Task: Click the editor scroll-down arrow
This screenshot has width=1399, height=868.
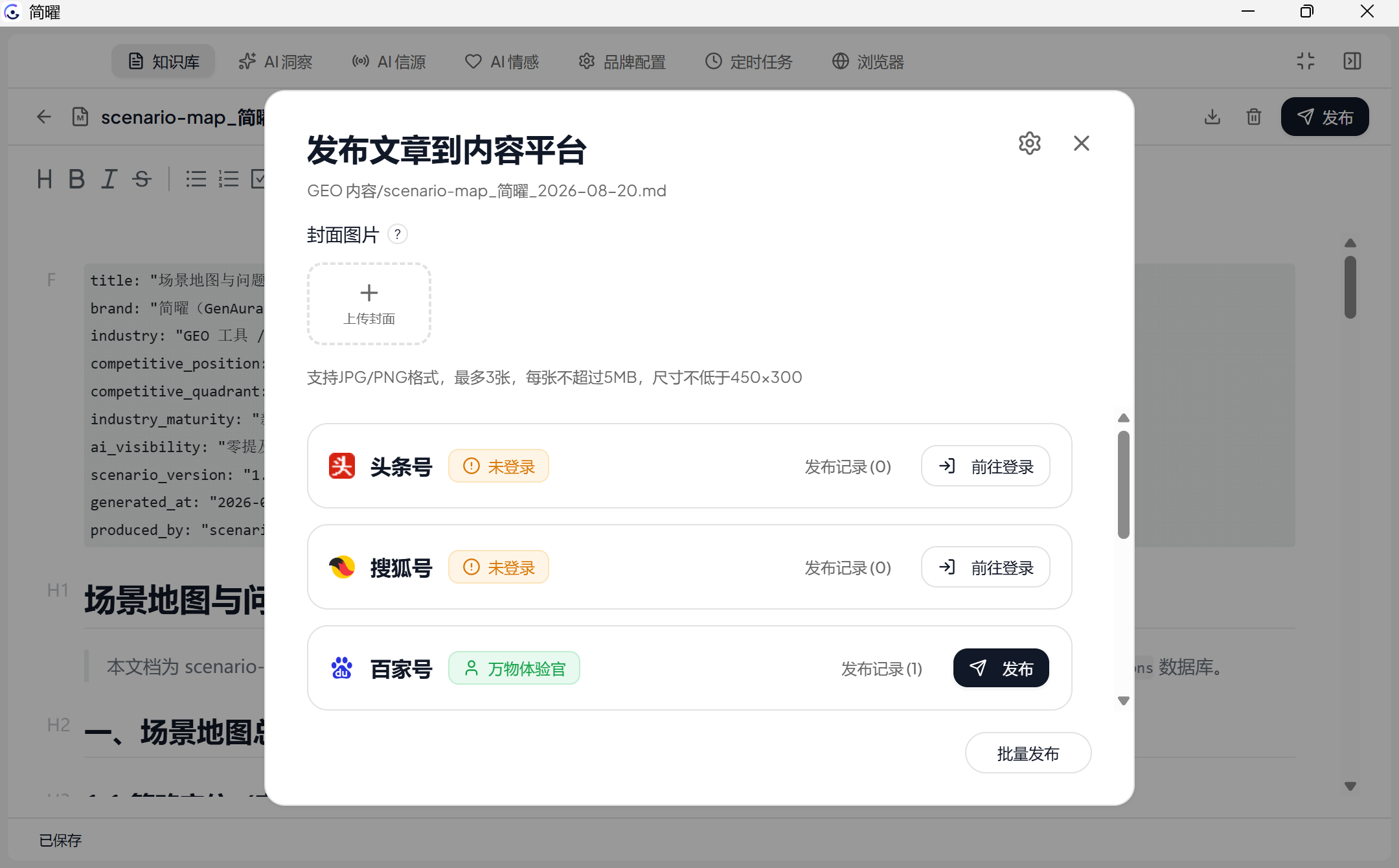Action: point(1350,786)
